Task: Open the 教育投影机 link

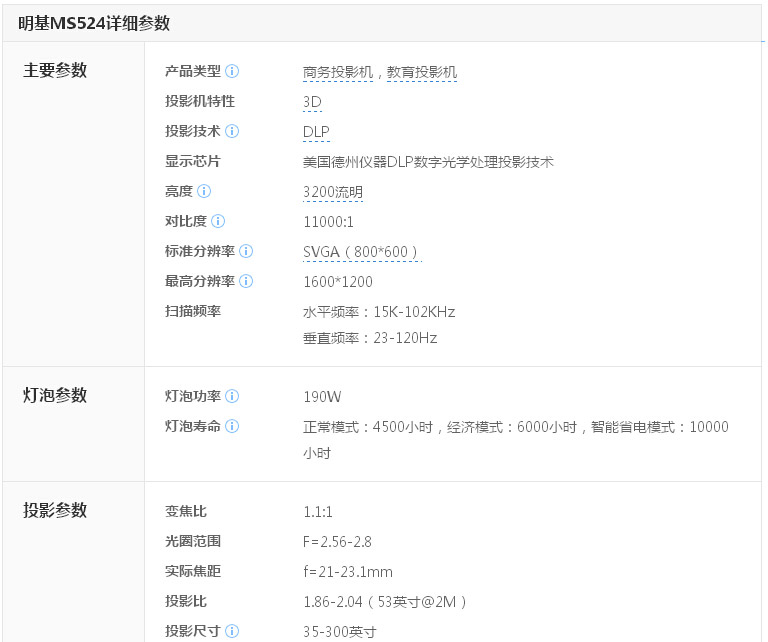Action: [x=422, y=72]
